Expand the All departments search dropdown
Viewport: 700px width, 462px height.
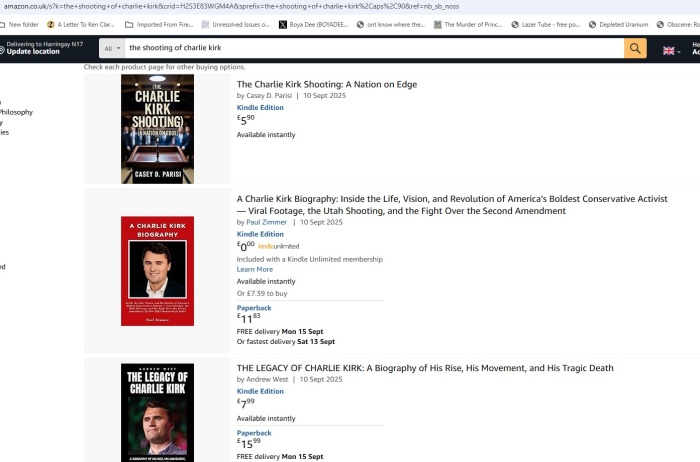[112, 48]
